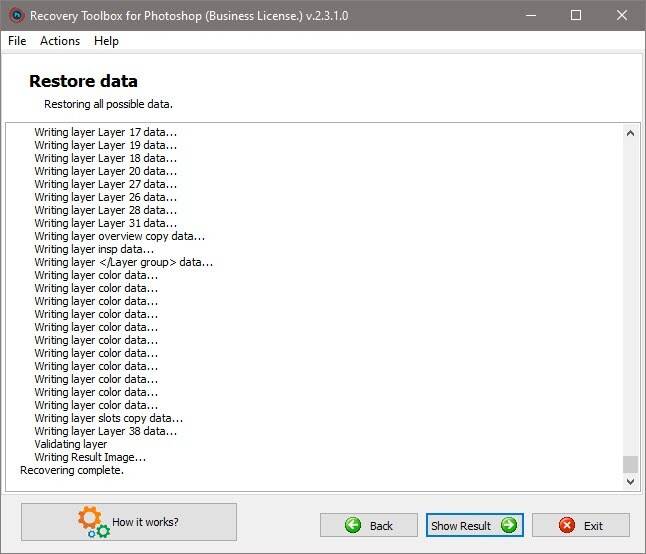Click the gears icon beside How it works
Viewport: 646px width, 554px height.
click(x=90, y=522)
